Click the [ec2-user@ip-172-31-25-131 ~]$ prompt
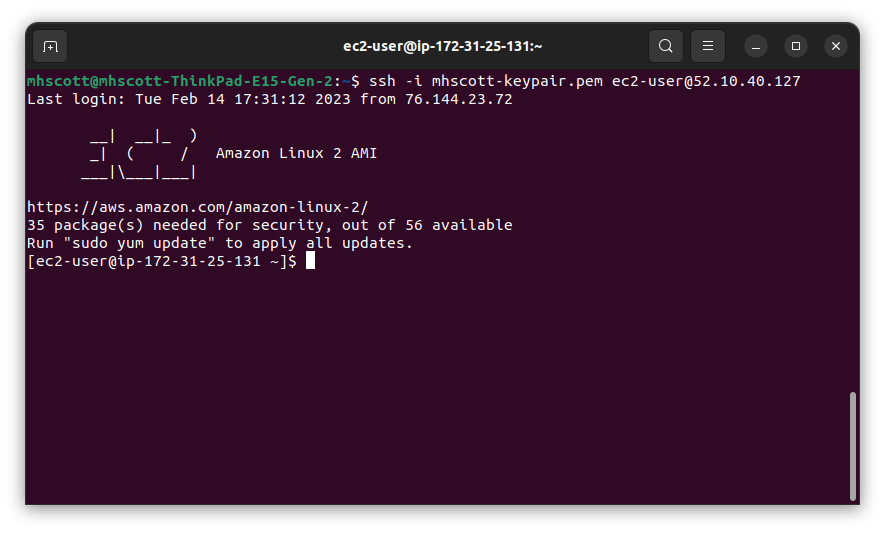 point(162,261)
